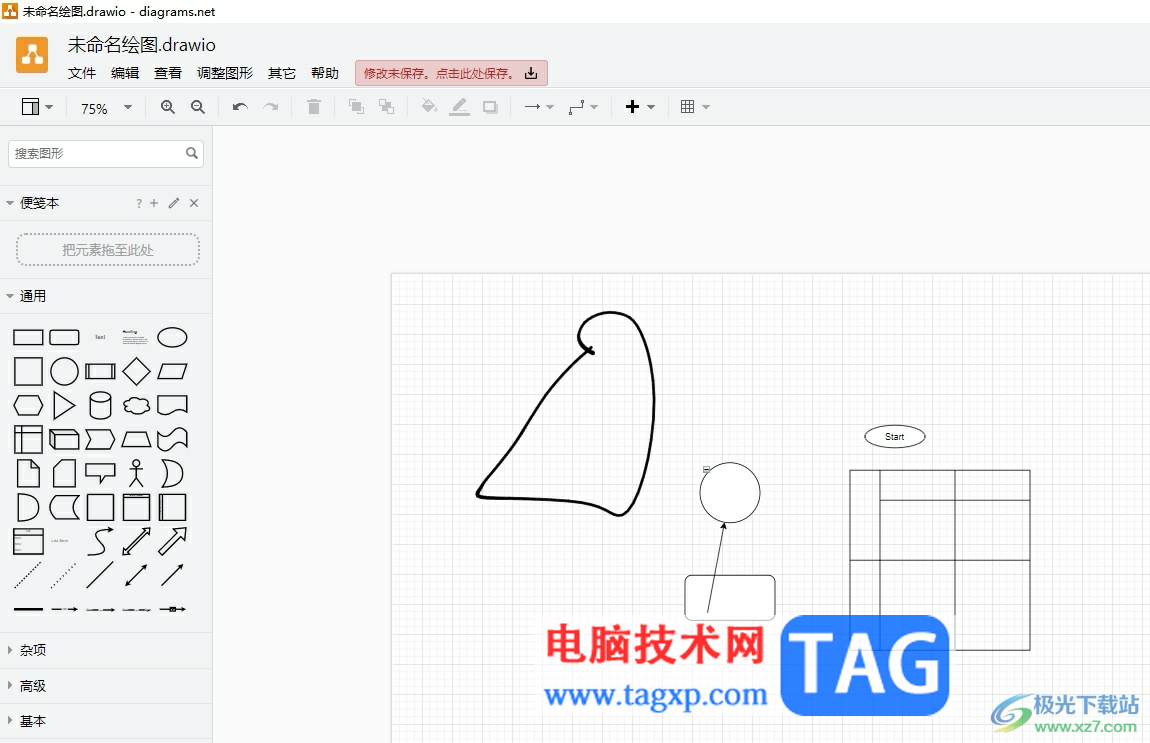Open the 文件 File menu
This screenshot has width=1150, height=743.
point(82,73)
